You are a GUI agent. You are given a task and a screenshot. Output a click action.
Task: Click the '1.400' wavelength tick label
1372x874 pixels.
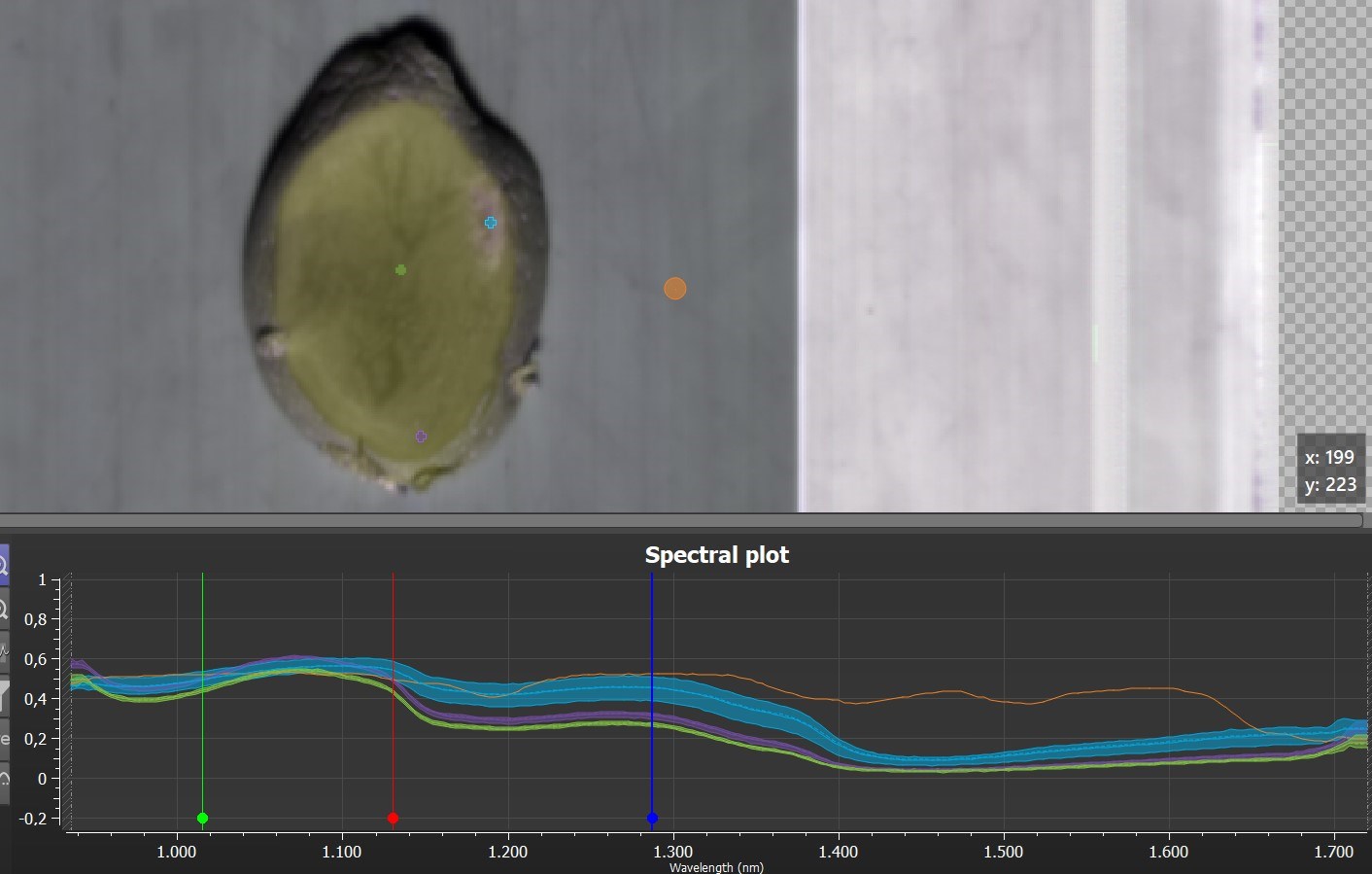(838, 852)
